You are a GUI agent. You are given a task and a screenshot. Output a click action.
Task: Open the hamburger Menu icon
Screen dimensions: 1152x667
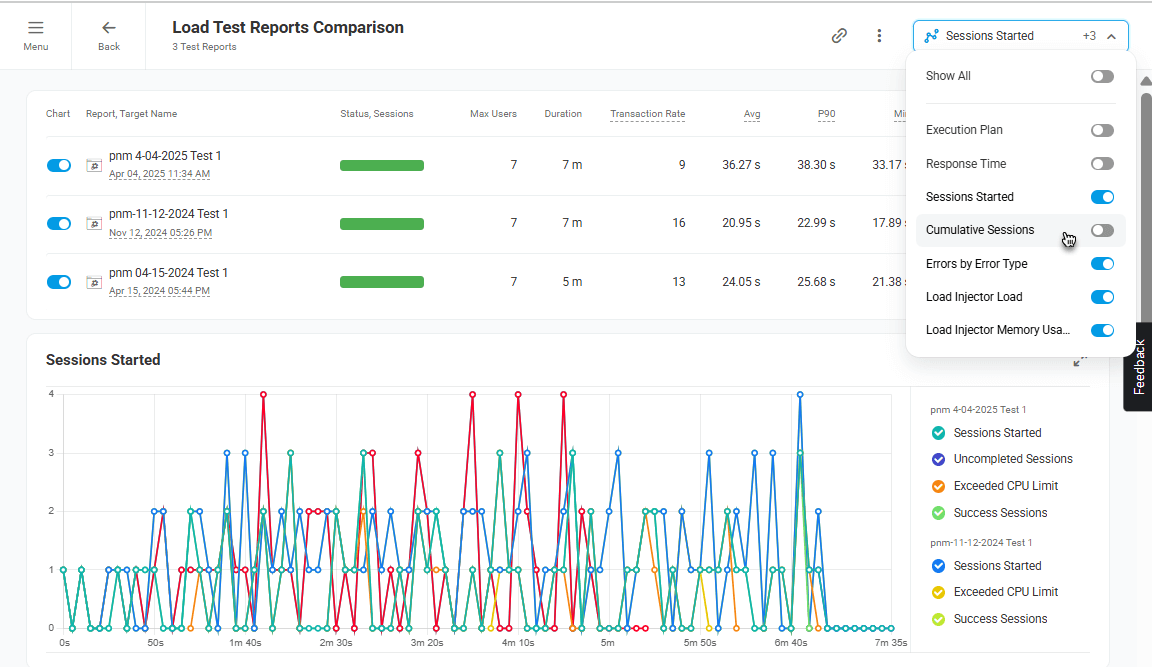pyautogui.click(x=35, y=29)
